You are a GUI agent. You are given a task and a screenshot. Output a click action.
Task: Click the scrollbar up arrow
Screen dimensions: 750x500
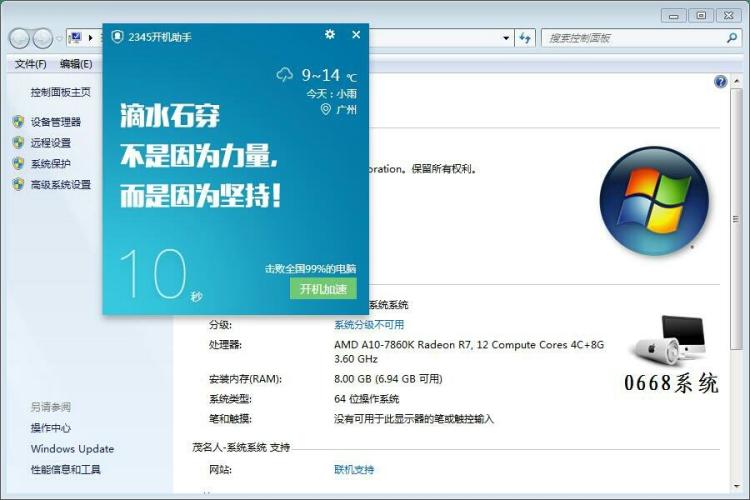tap(736, 81)
